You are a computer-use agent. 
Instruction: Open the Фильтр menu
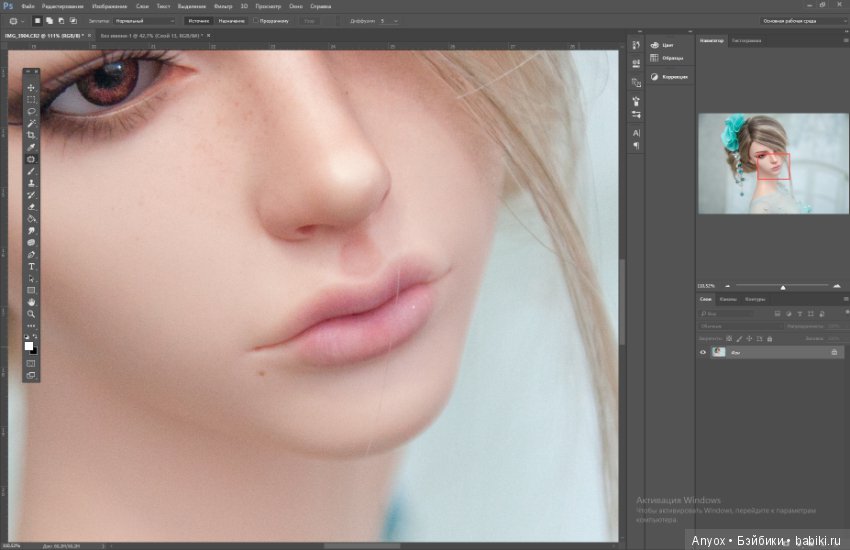tap(223, 7)
